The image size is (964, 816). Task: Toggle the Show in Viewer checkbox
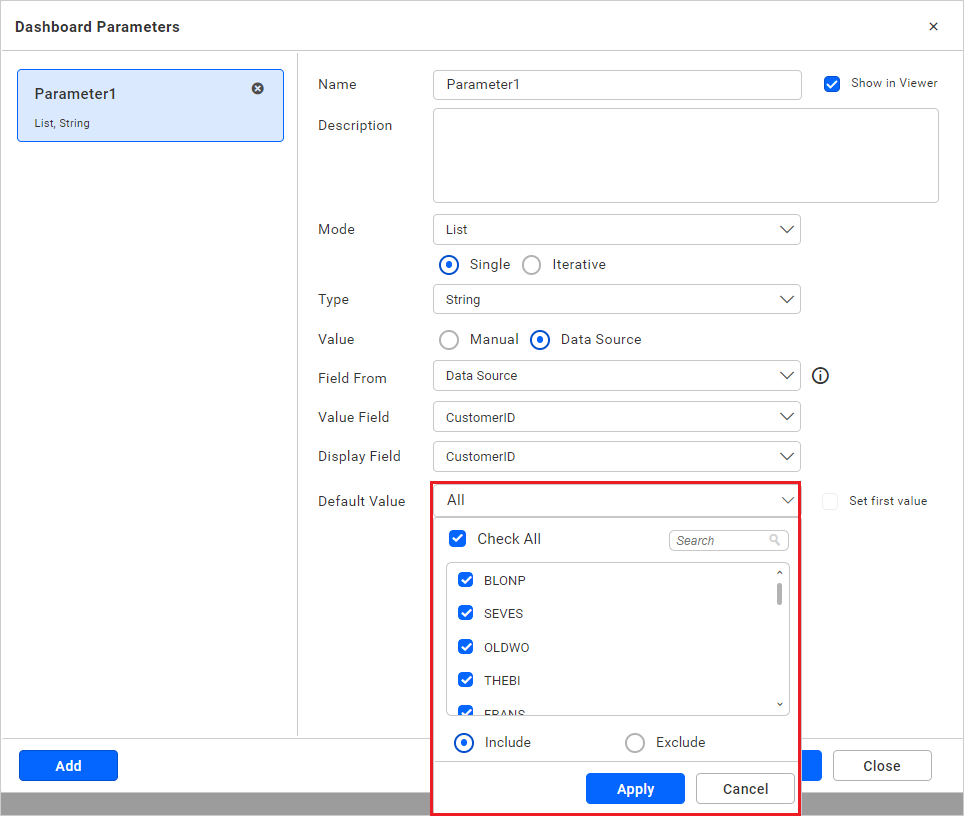831,84
